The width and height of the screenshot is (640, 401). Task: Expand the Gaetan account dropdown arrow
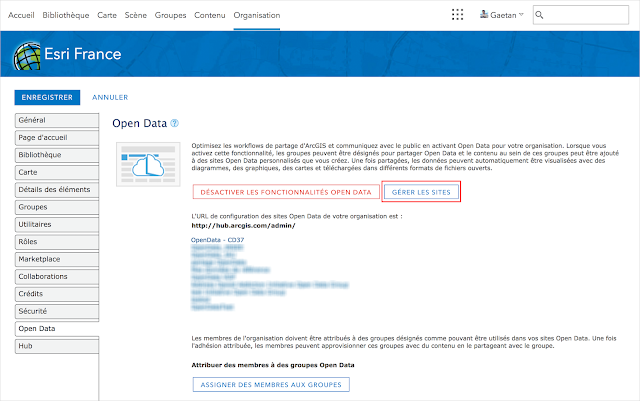pos(521,15)
